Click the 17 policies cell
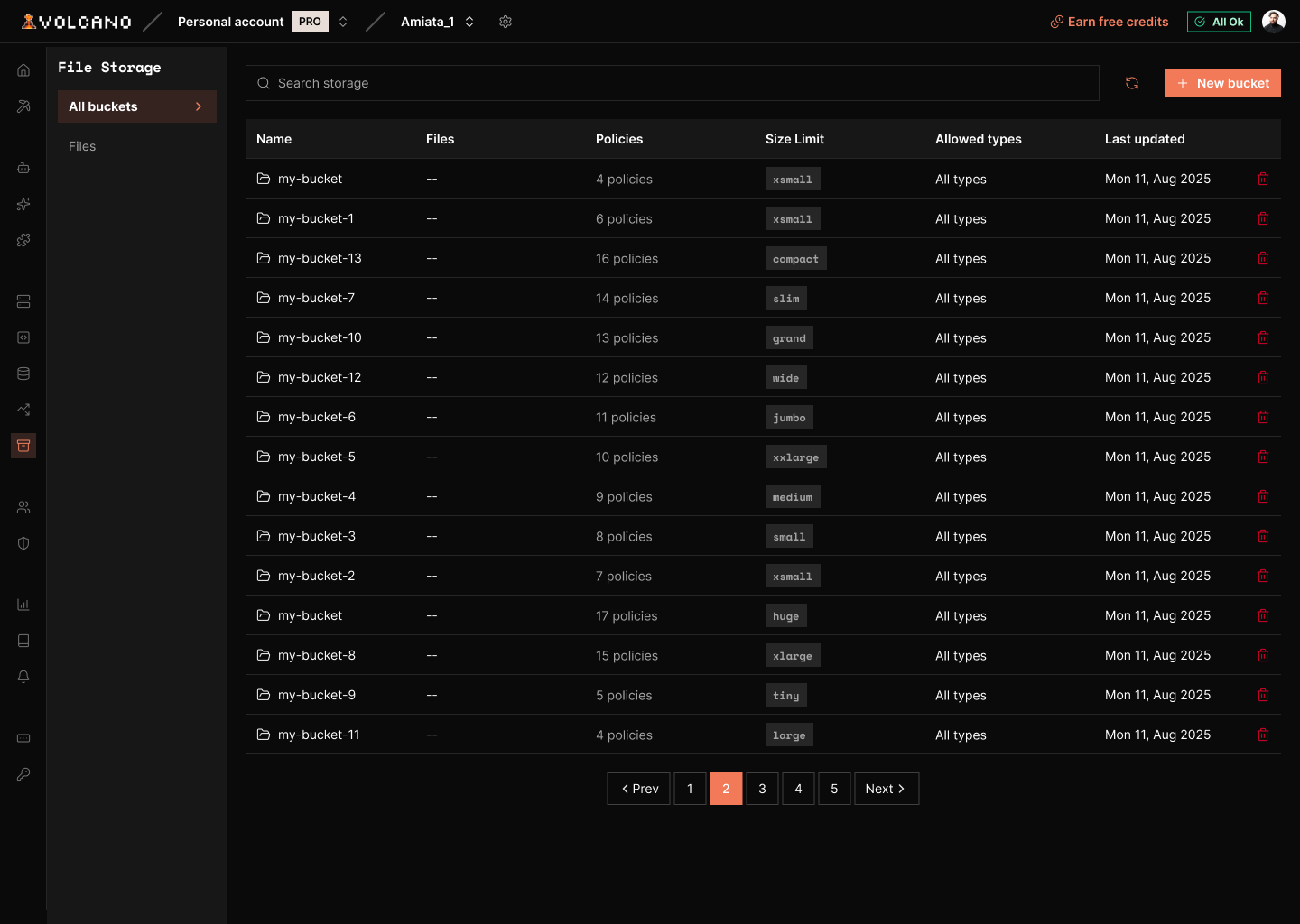 tap(627, 615)
